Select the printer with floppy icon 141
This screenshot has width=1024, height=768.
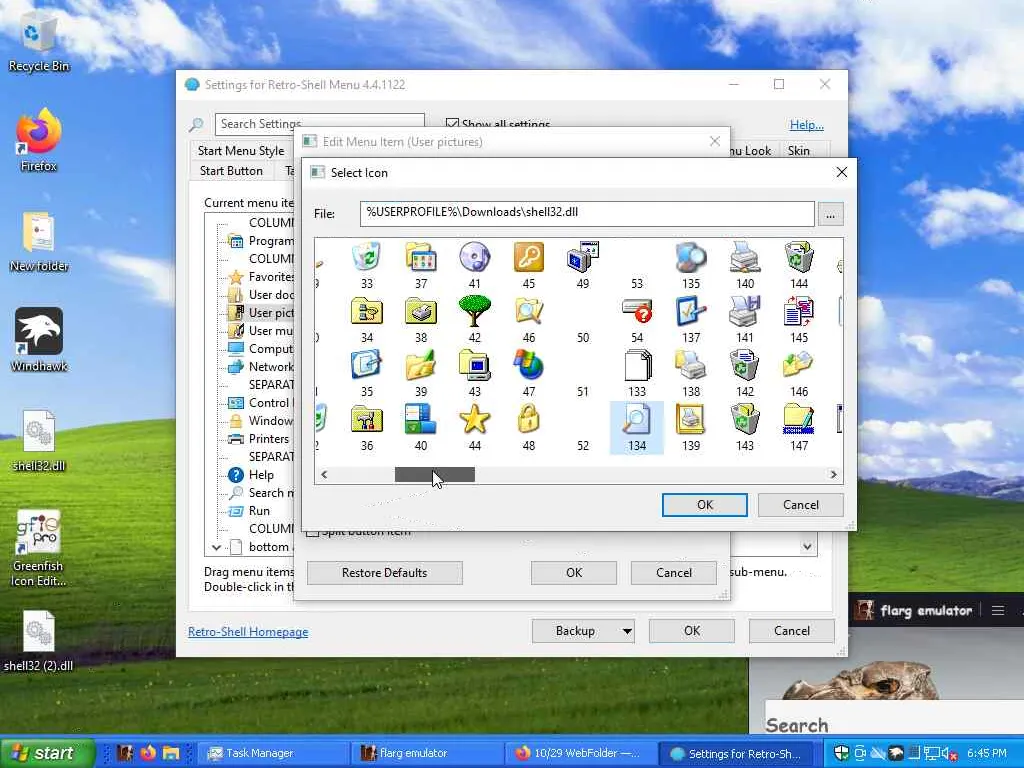tap(745, 311)
